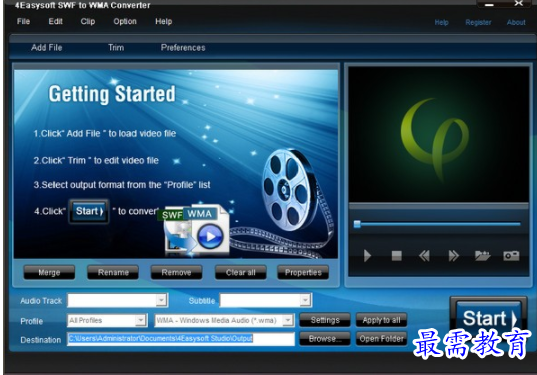This screenshot has height=375, width=537.
Task: Open the Edit menu
Action: (55, 22)
